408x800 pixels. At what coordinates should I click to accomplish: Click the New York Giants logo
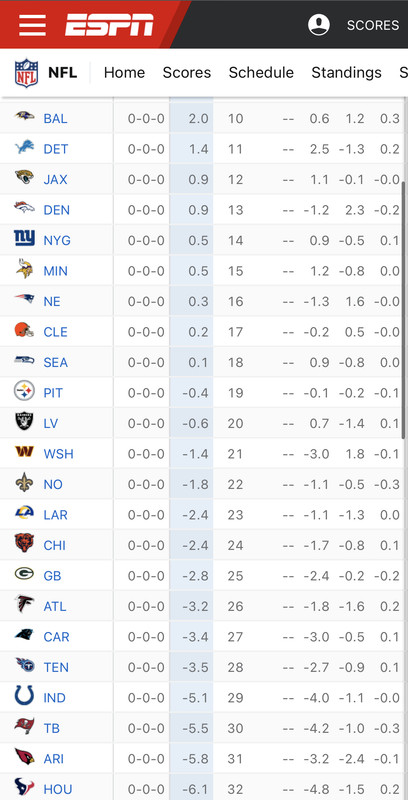[24, 238]
